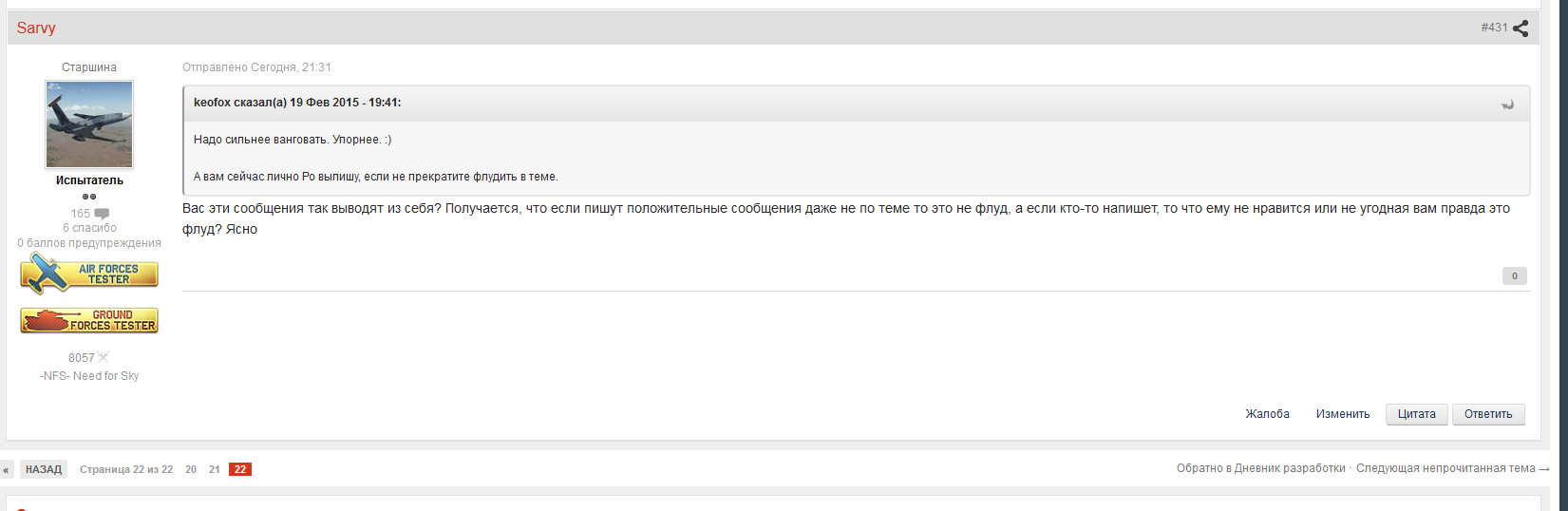Click the Цитата button
Screen dimensions: 1568x511
[x=1416, y=414]
